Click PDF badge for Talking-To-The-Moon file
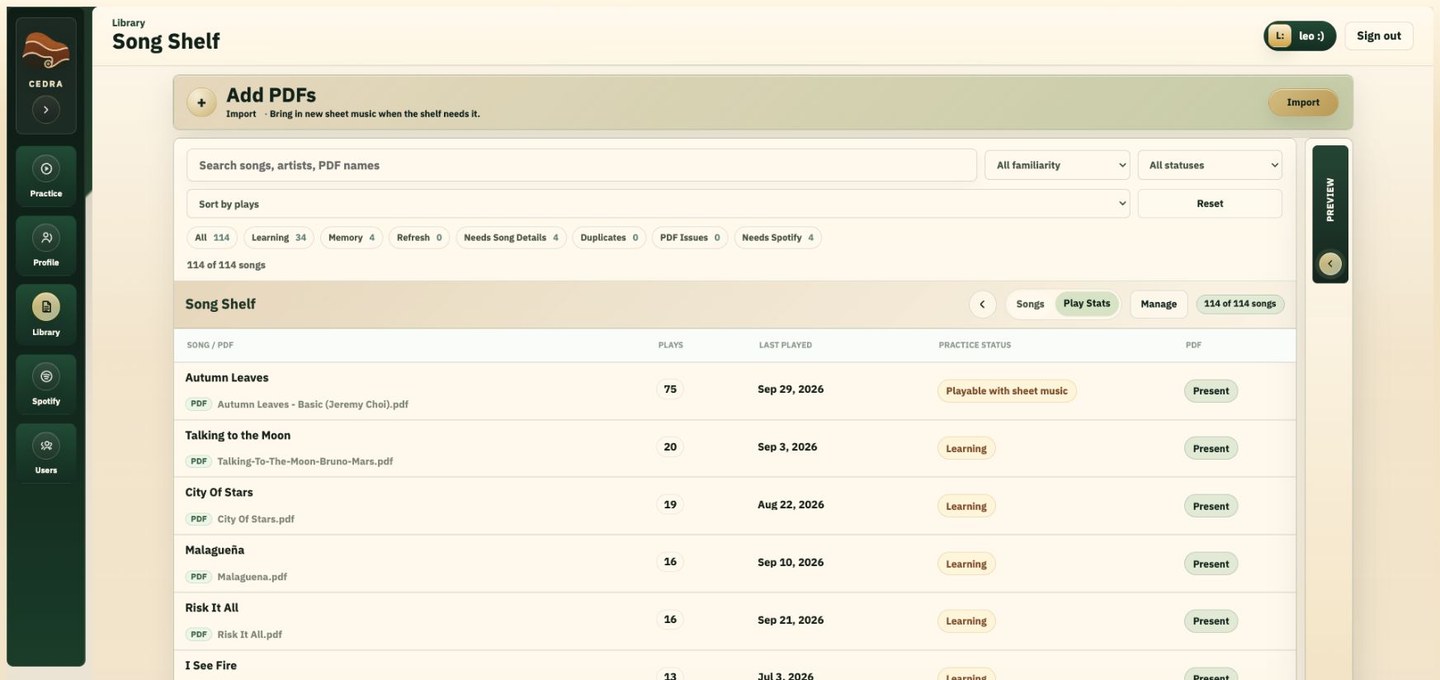 [x=199, y=461]
